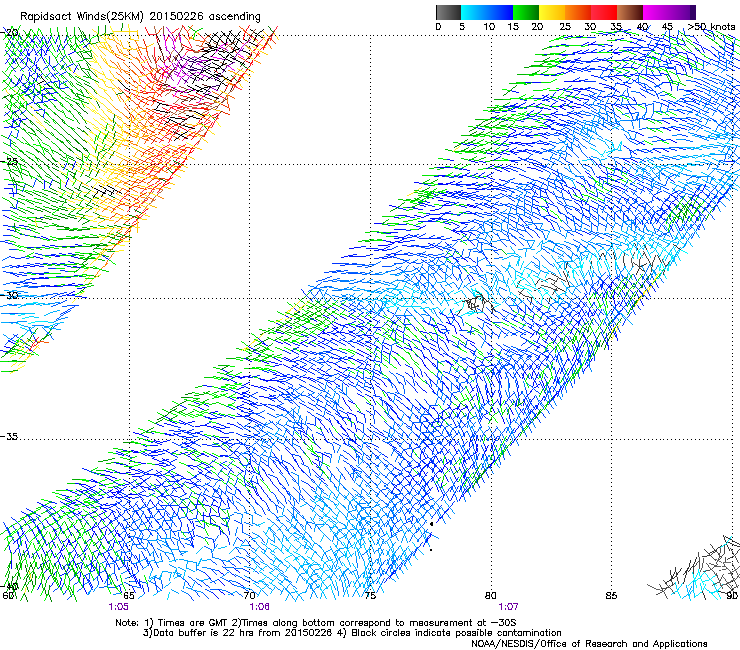Click the cyan-blue 5-15 knots legend band
The image size is (740, 650).
(x=487, y=12)
